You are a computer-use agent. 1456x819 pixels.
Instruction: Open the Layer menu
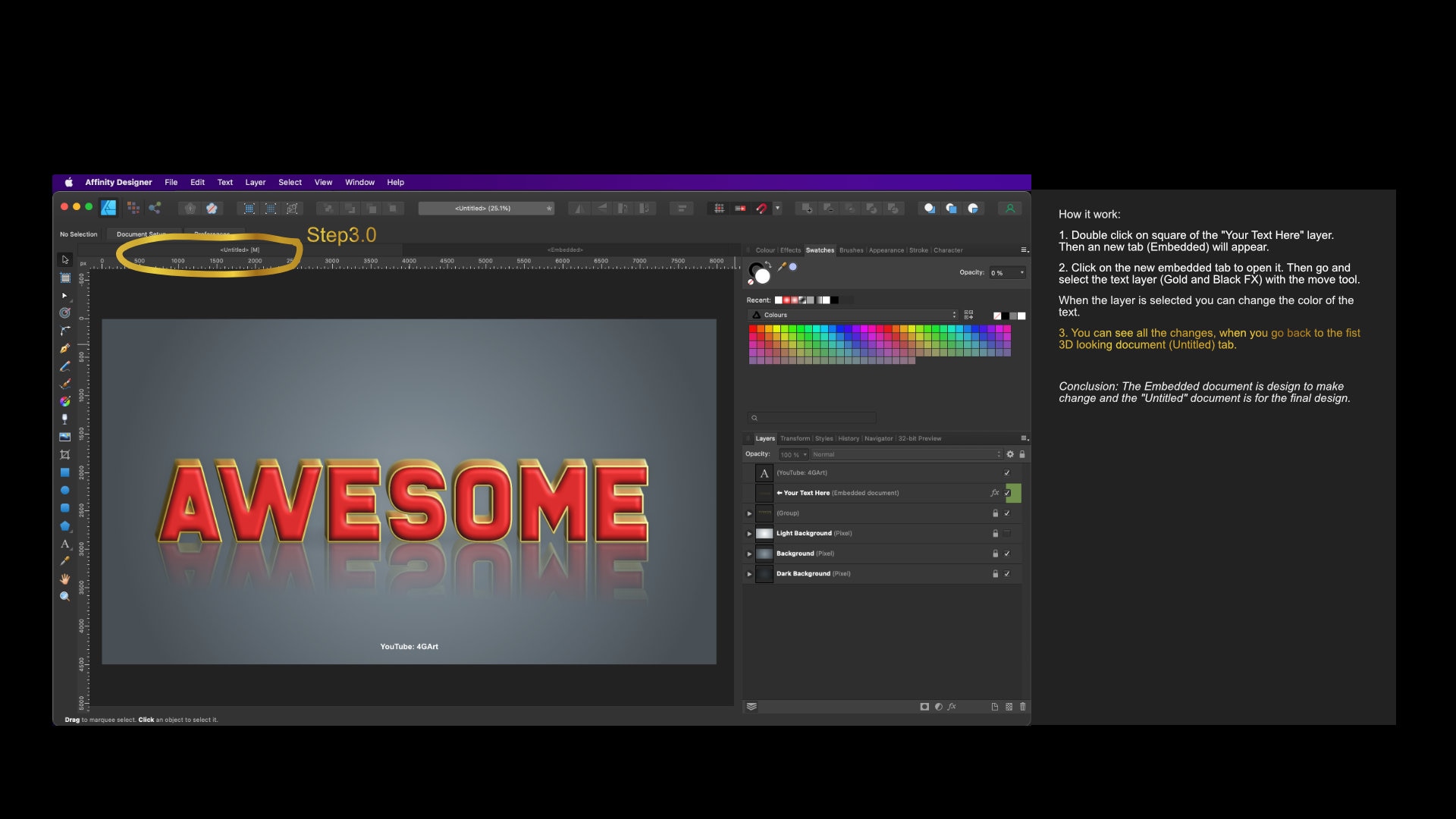[255, 182]
